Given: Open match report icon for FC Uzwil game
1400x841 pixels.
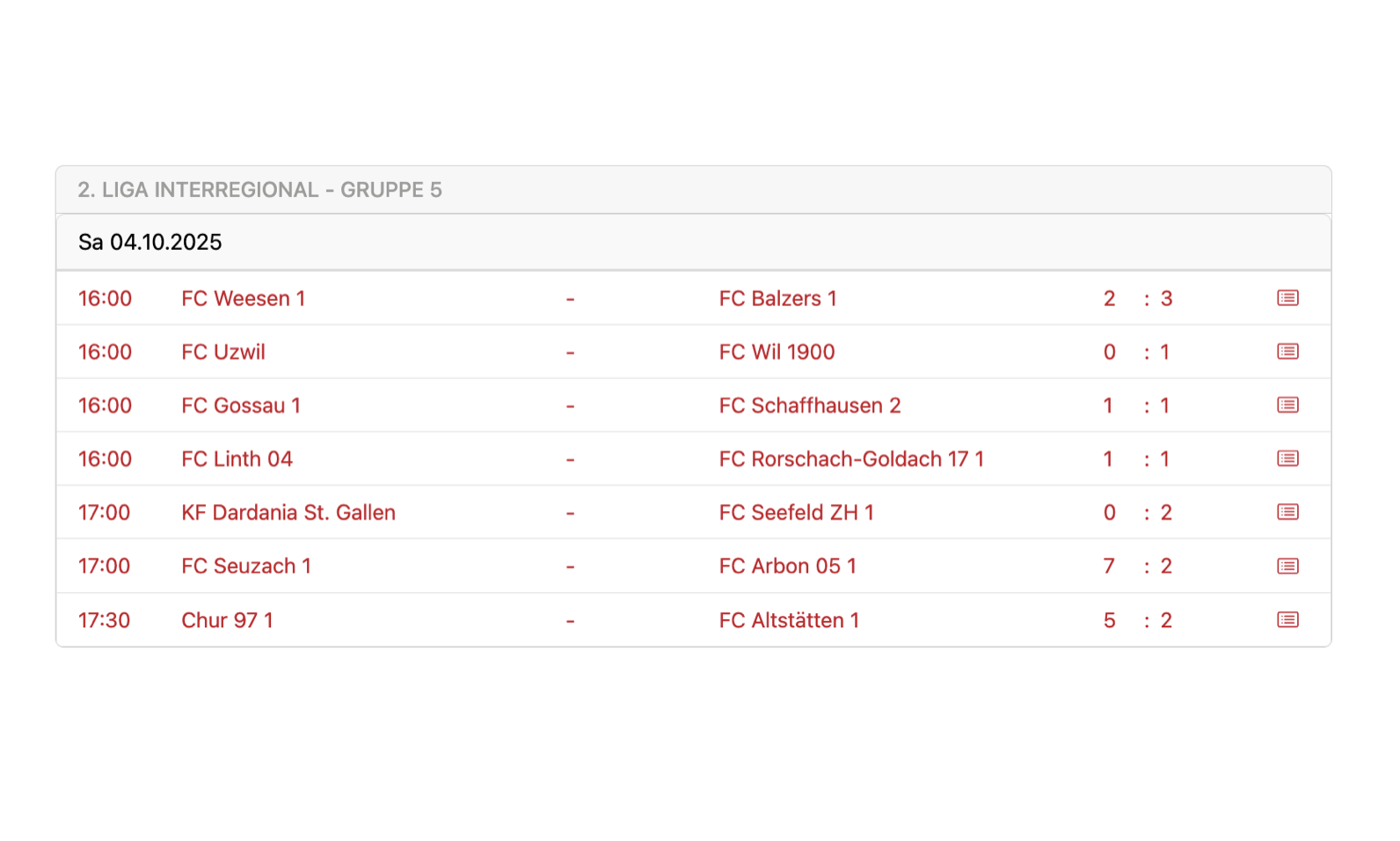Looking at the screenshot, I should click(1287, 352).
